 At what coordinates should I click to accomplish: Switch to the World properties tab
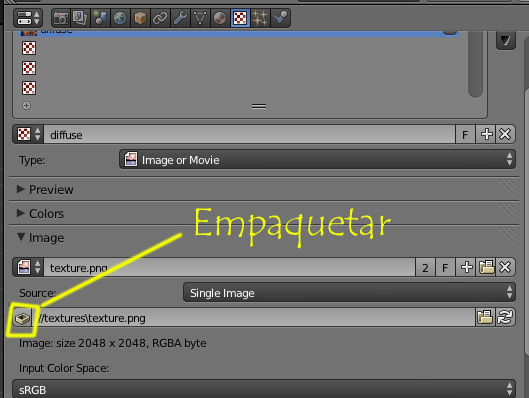120,18
